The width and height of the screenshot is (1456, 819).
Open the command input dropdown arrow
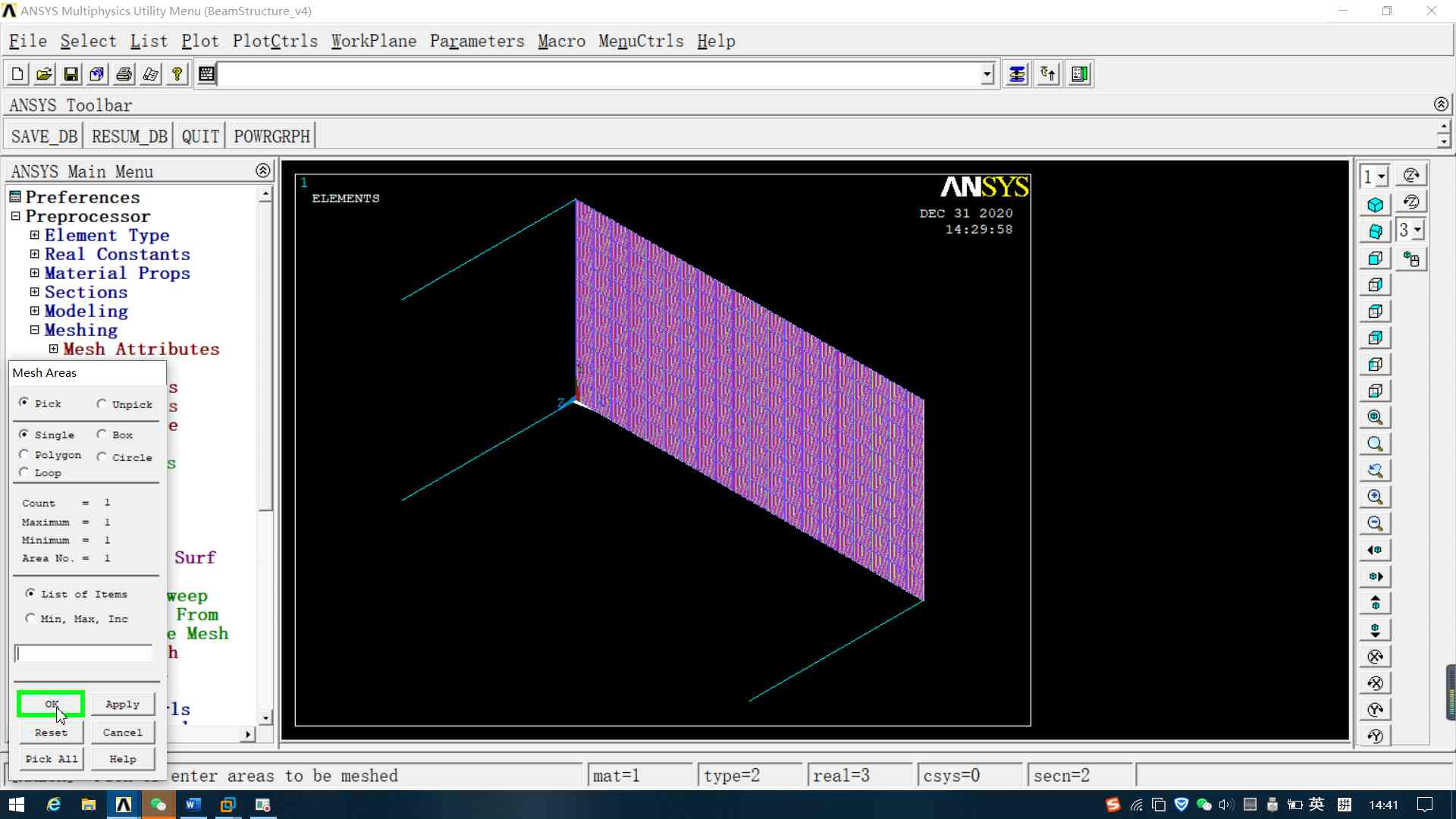click(x=987, y=74)
